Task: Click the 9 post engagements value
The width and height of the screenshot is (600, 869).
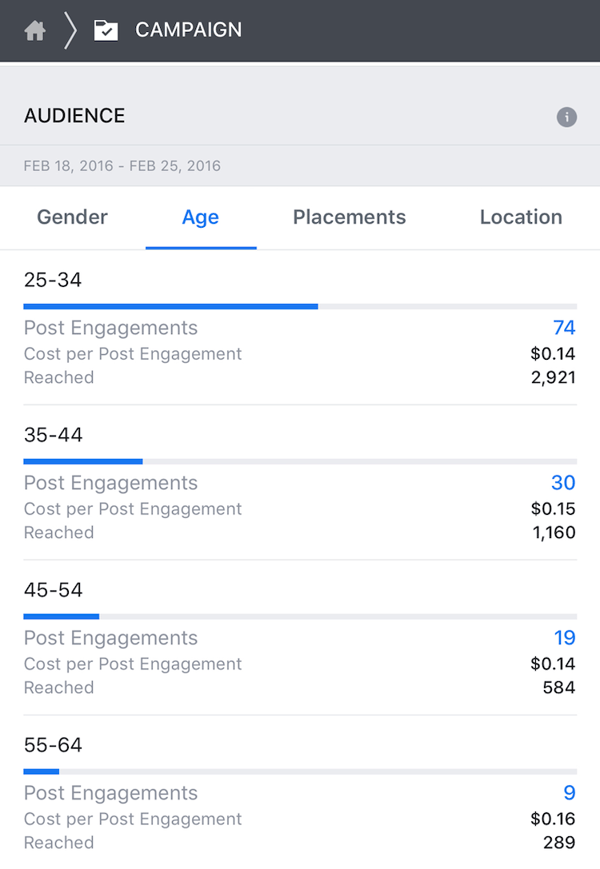Action: coord(569,793)
